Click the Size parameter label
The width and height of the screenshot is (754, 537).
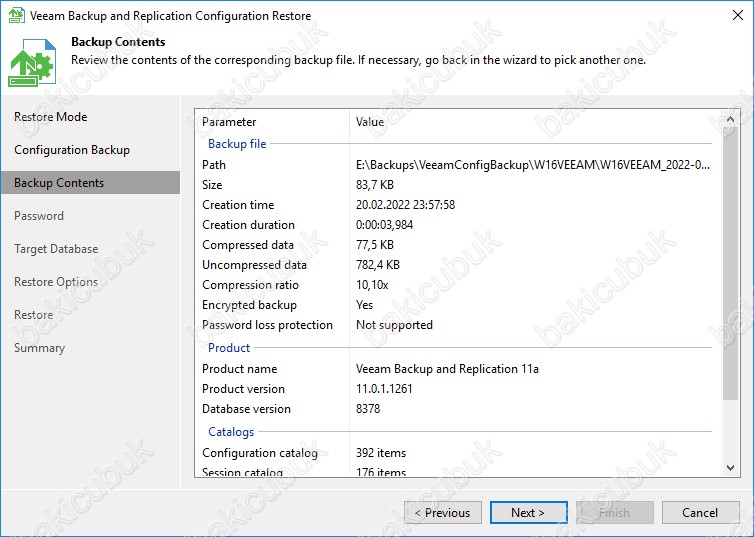coord(212,185)
